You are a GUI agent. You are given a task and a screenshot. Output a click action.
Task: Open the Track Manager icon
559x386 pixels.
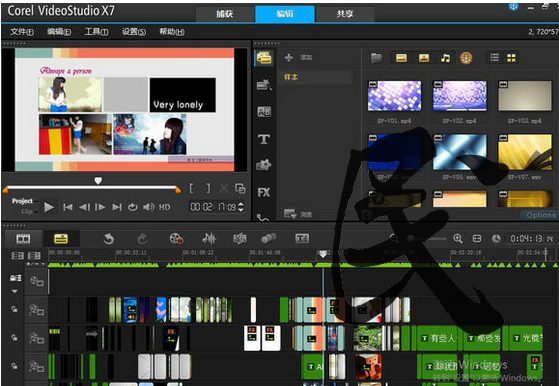[x=34, y=256]
